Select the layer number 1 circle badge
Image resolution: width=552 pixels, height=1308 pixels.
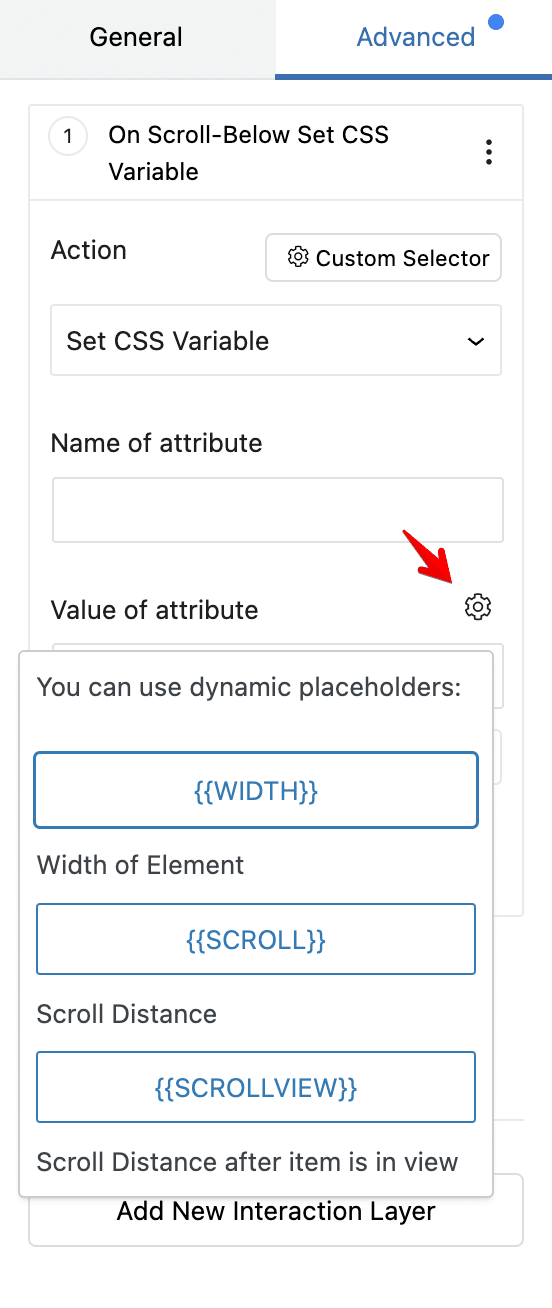pos(68,136)
